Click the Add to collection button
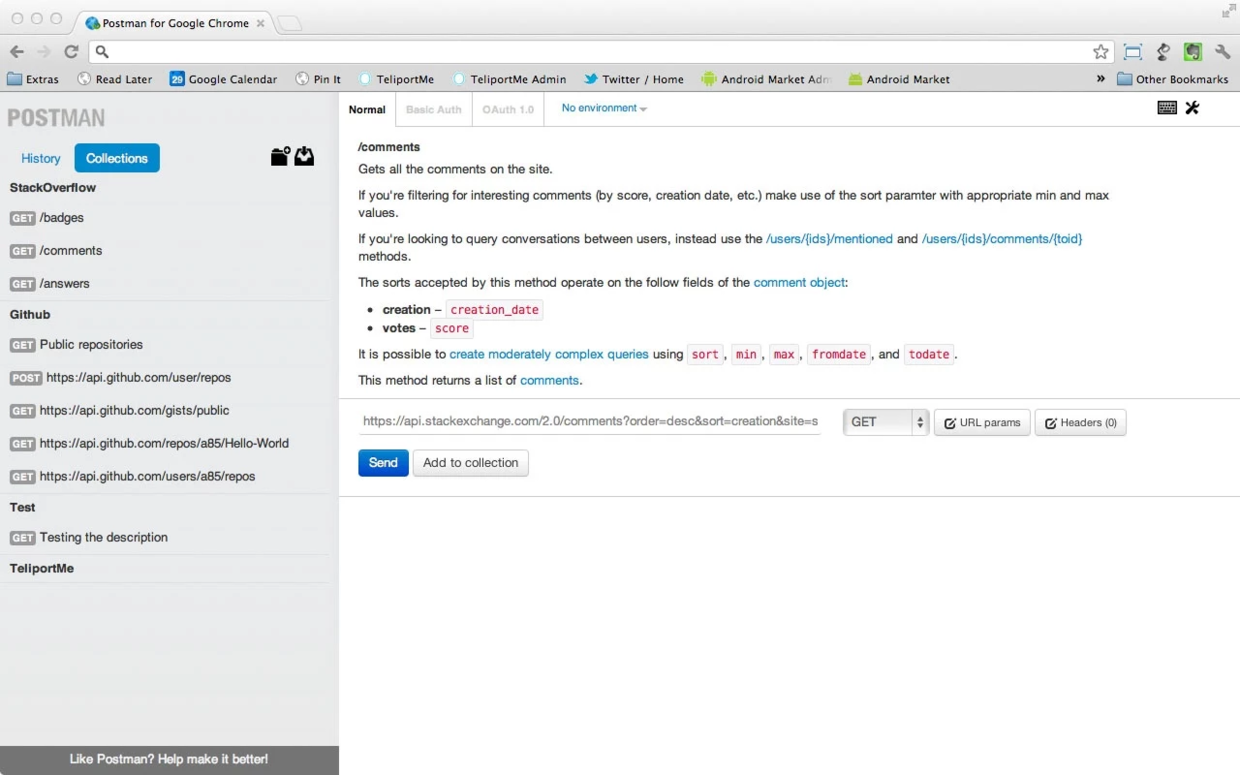Viewport: 1240px width, 775px height. click(470, 463)
